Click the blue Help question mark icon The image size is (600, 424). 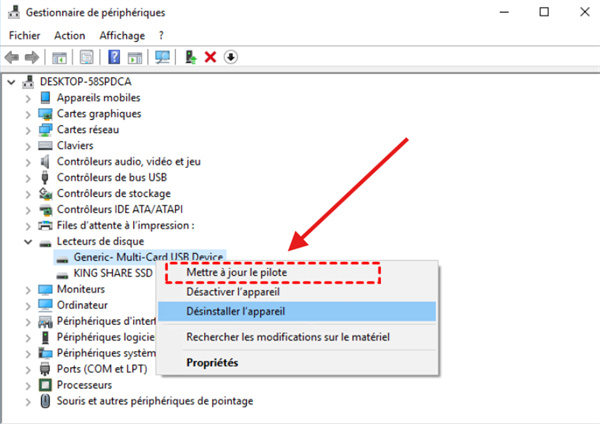point(114,57)
